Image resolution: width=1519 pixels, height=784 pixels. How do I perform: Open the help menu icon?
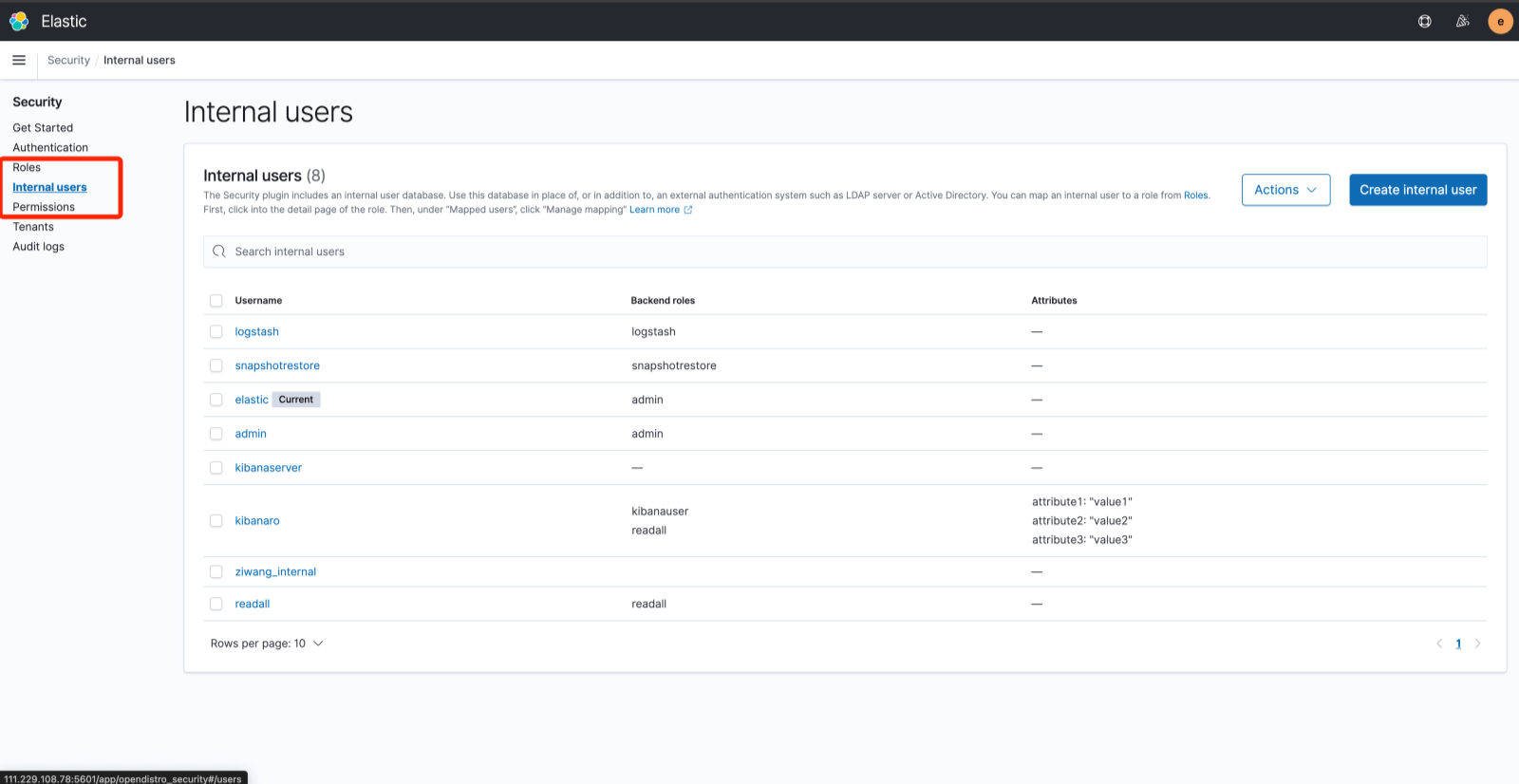(1424, 21)
